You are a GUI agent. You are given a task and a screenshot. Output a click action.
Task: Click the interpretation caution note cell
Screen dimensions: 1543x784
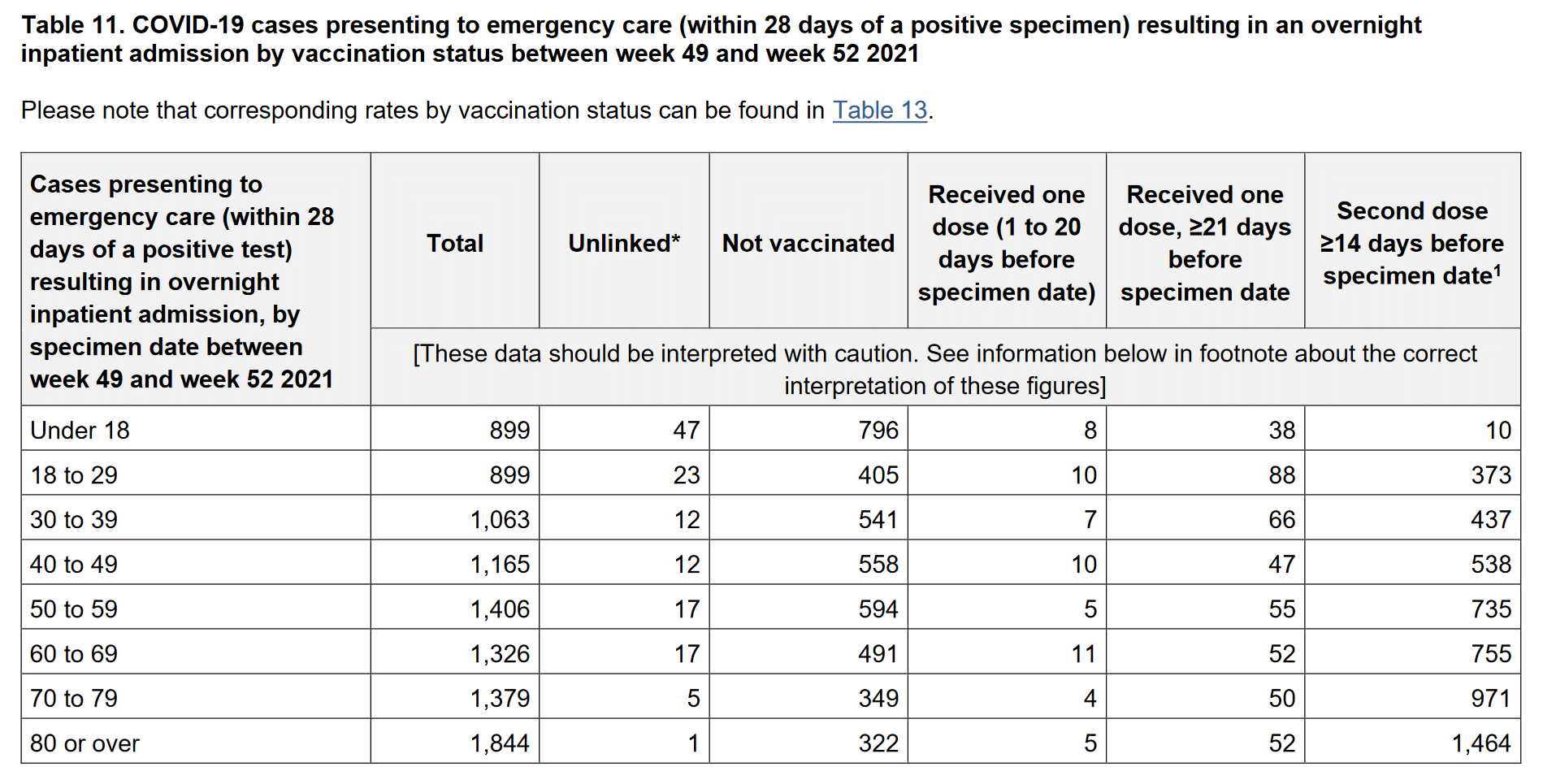[x=944, y=369]
